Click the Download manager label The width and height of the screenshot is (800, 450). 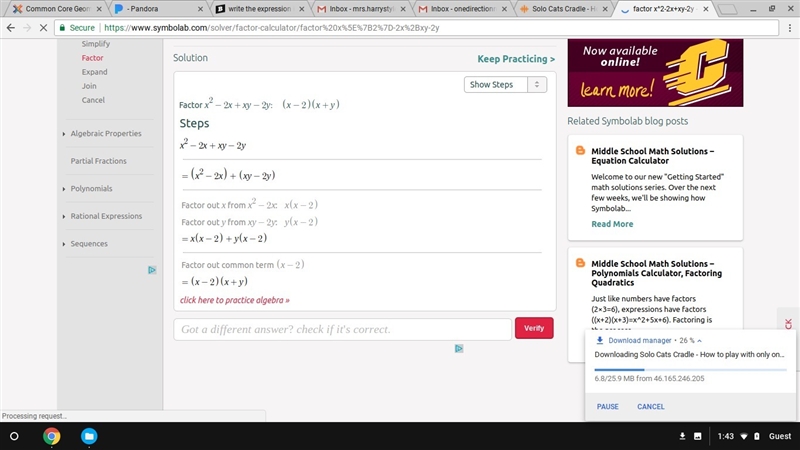click(x=640, y=340)
